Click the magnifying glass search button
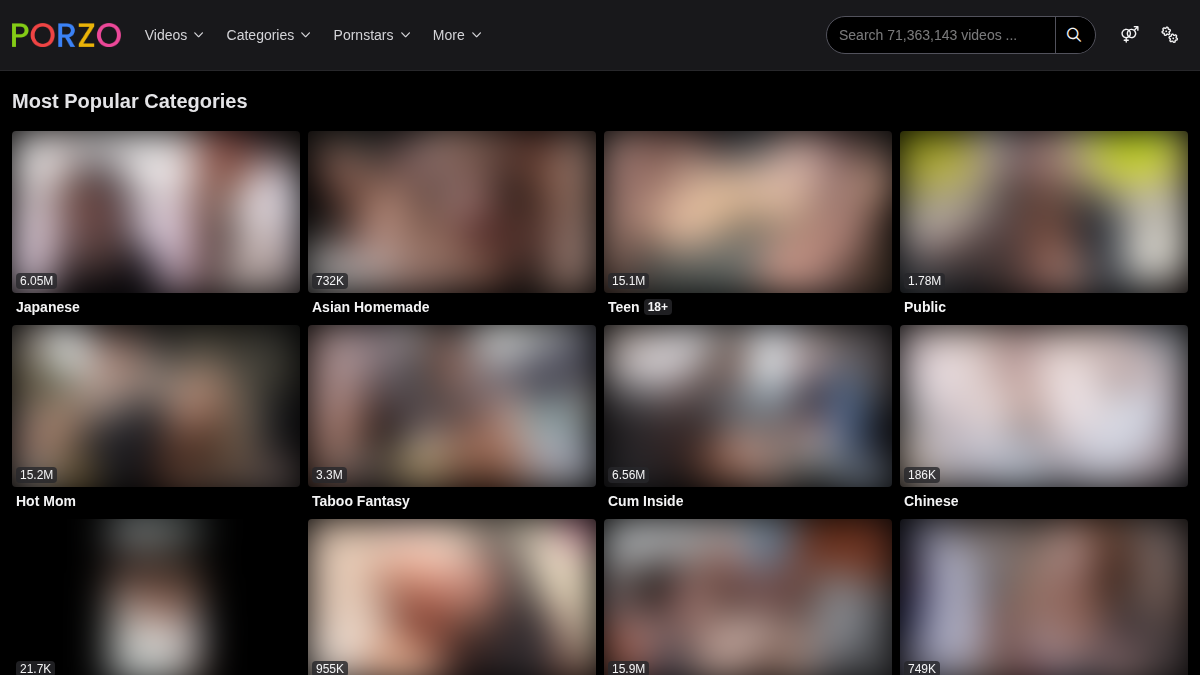Viewport: 1200px width, 675px height. (1075, 35)
